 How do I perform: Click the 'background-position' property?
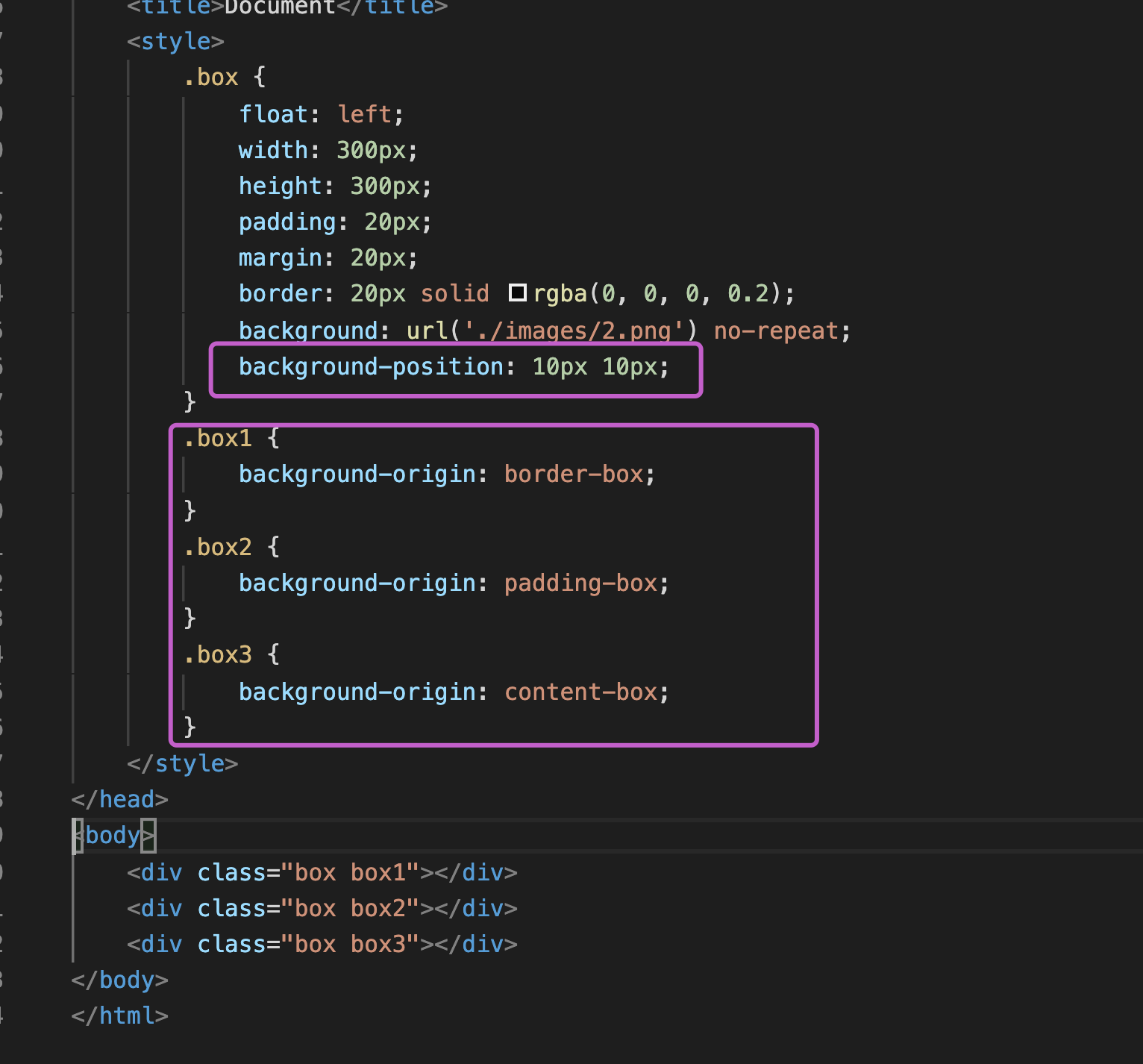click(372, 366)
